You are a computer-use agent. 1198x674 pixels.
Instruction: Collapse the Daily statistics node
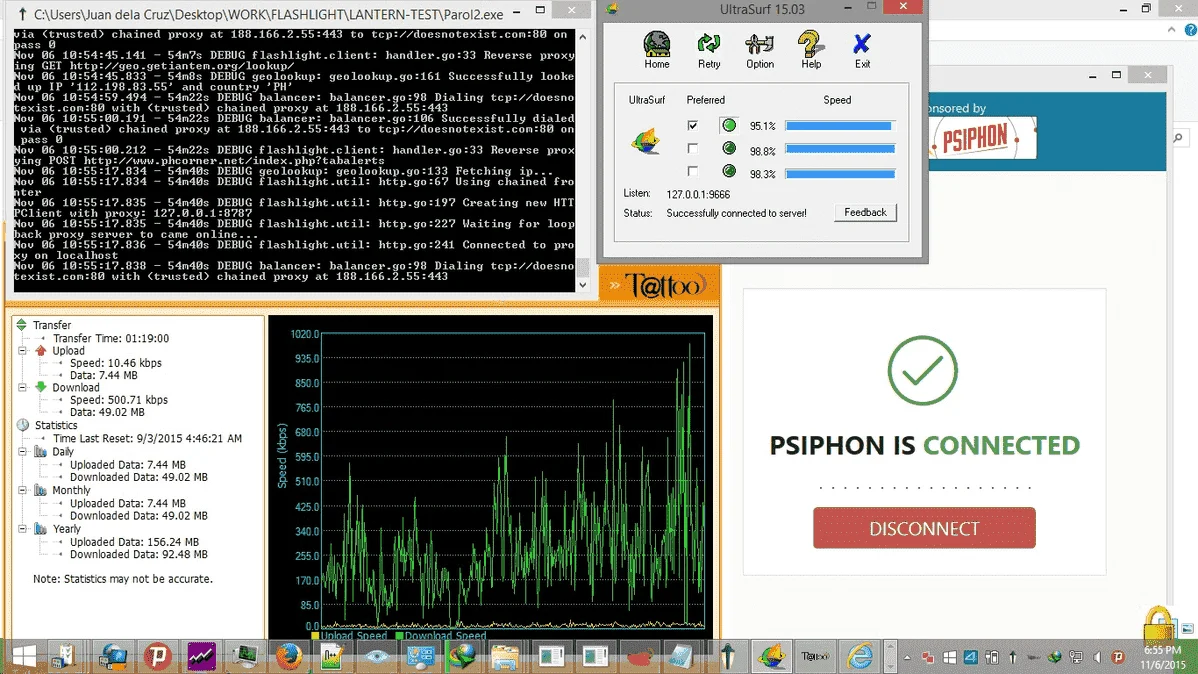(23, 452)
